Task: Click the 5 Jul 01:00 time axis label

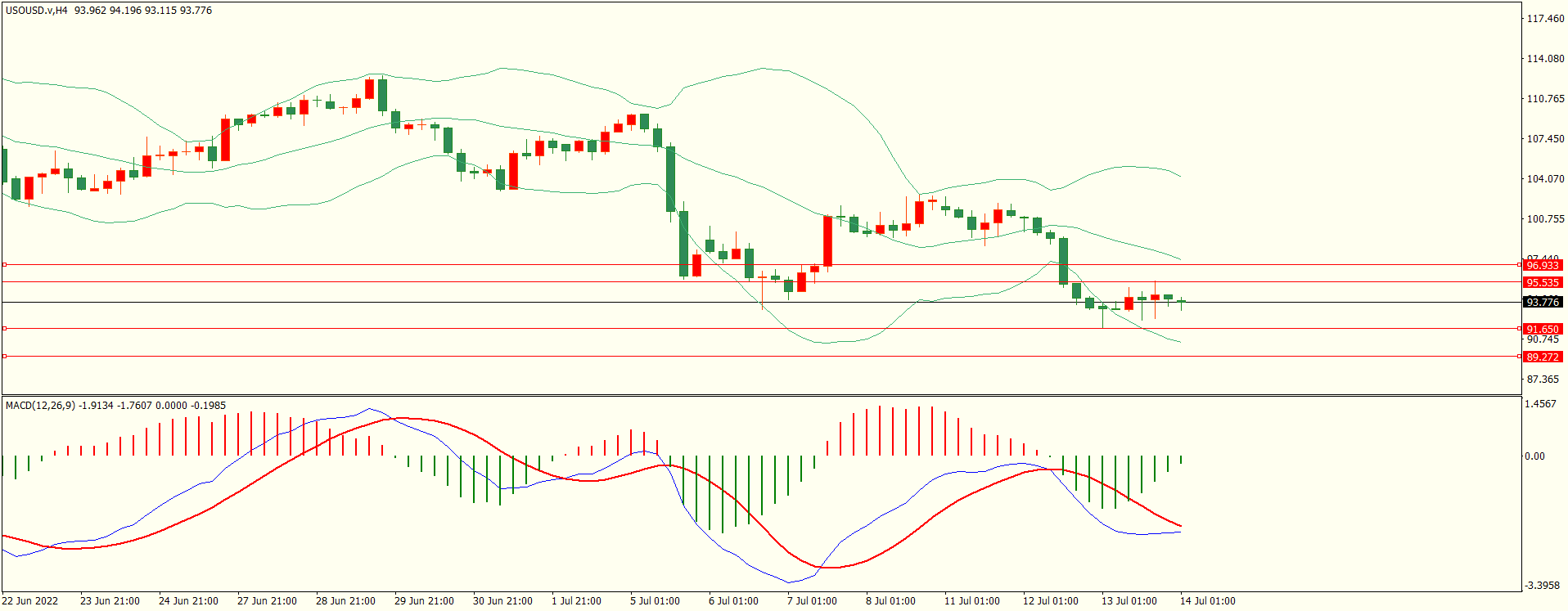Action: coord(655,600)
